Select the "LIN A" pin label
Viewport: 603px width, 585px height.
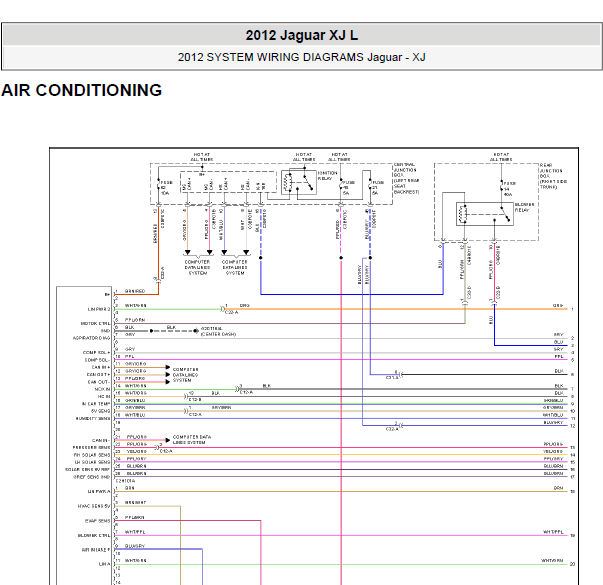[104, 564]
